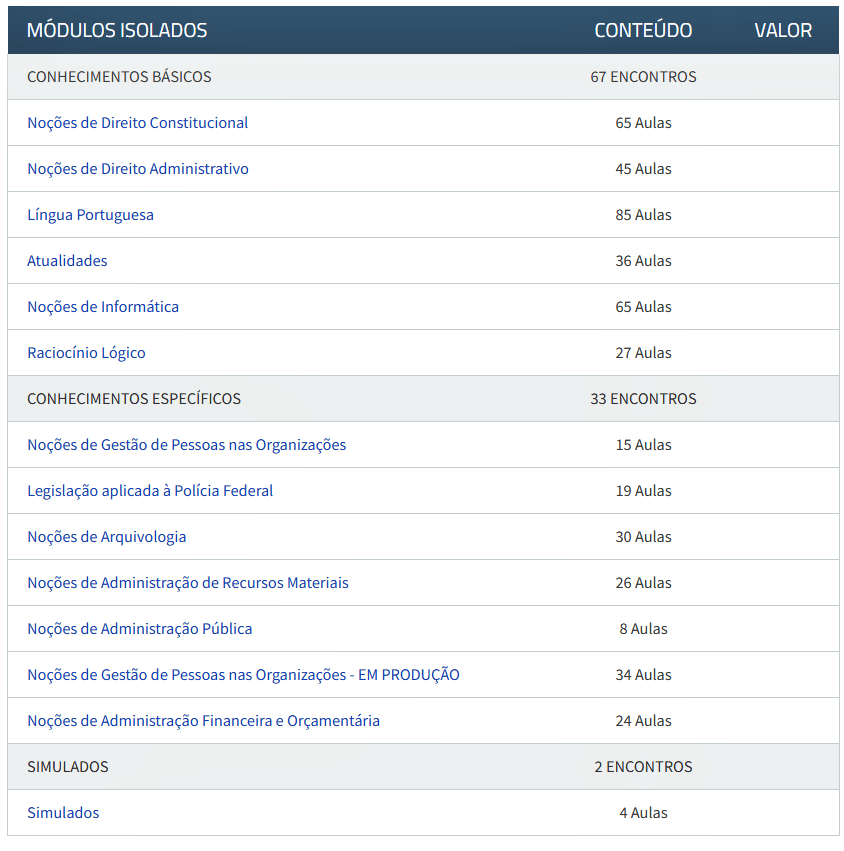Click the Módulos Isolados table heading
The height and width of the screenshot is (851, 844).
117,30
